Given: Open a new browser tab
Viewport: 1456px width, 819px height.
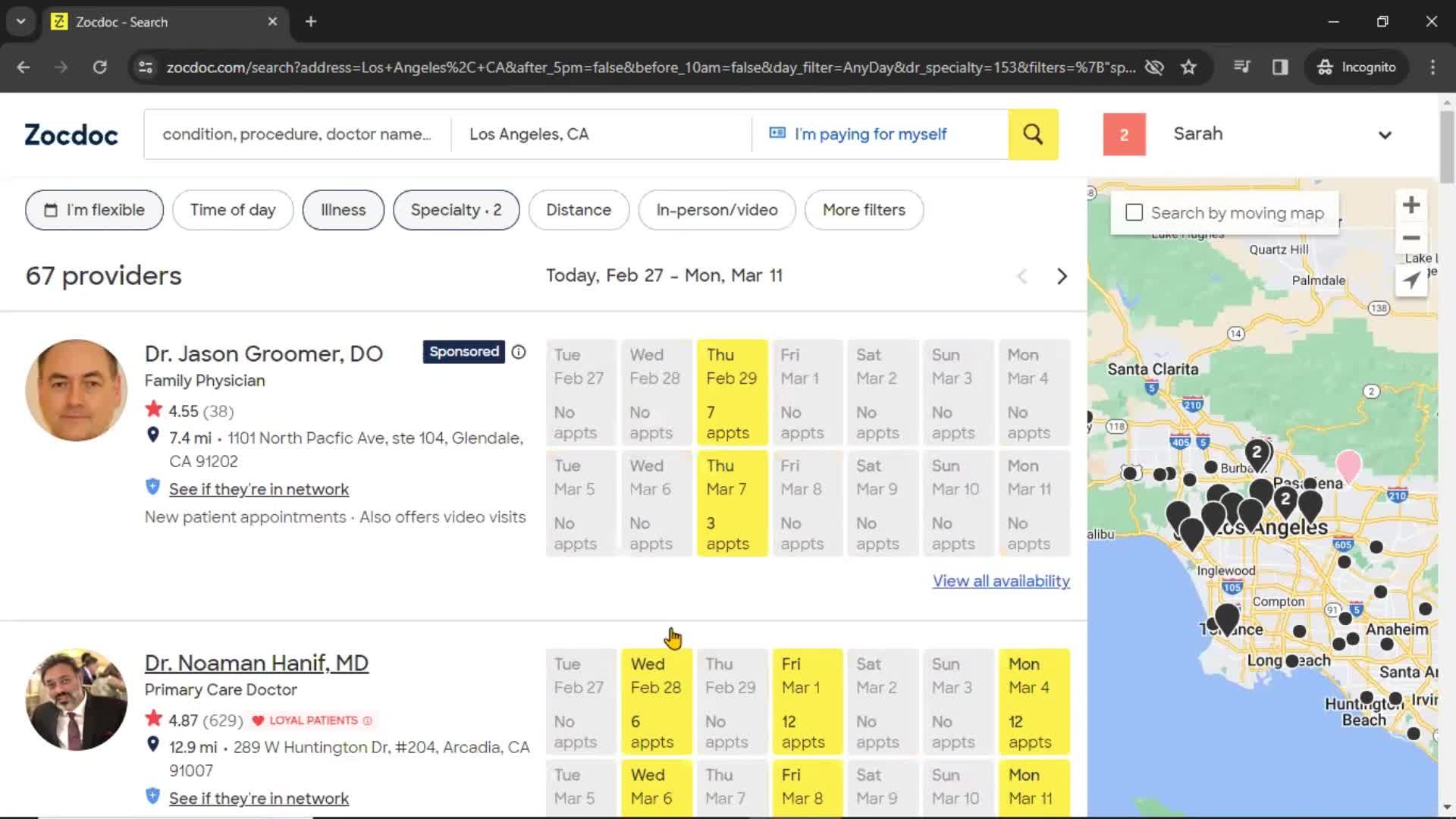Looking at the screenshot, I should 311,21.
